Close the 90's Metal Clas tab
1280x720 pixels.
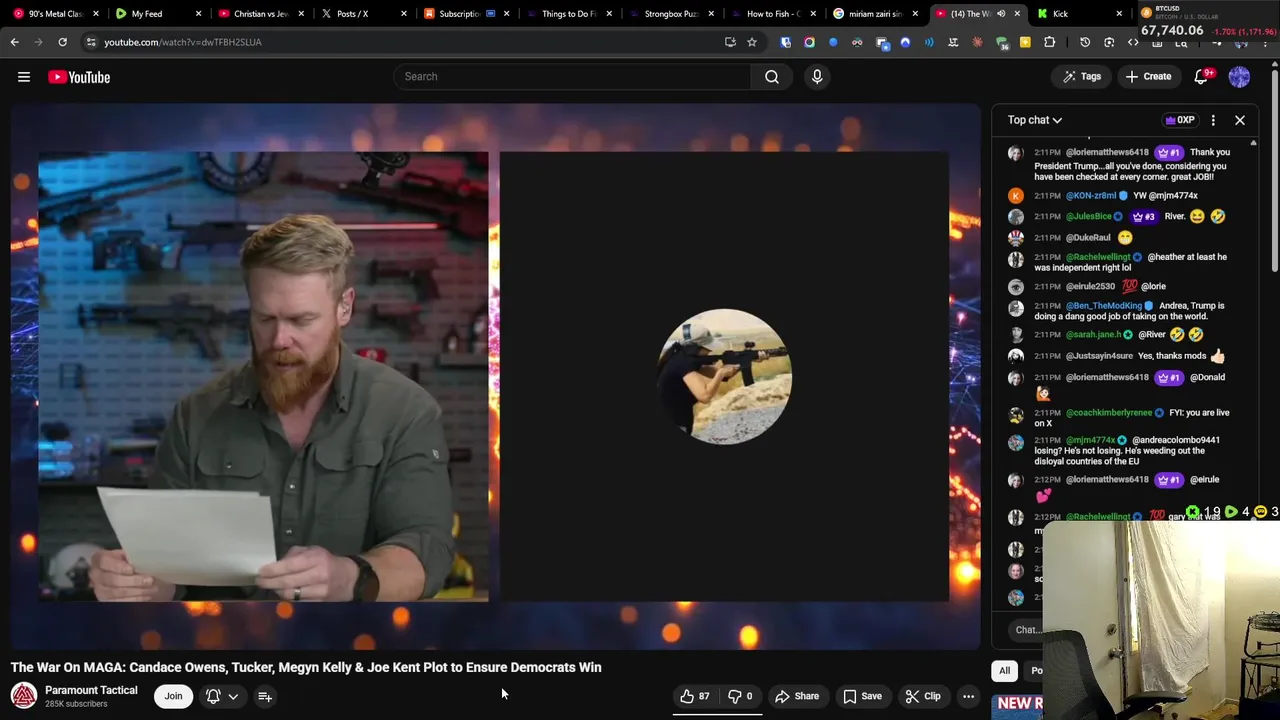(96, 14)
